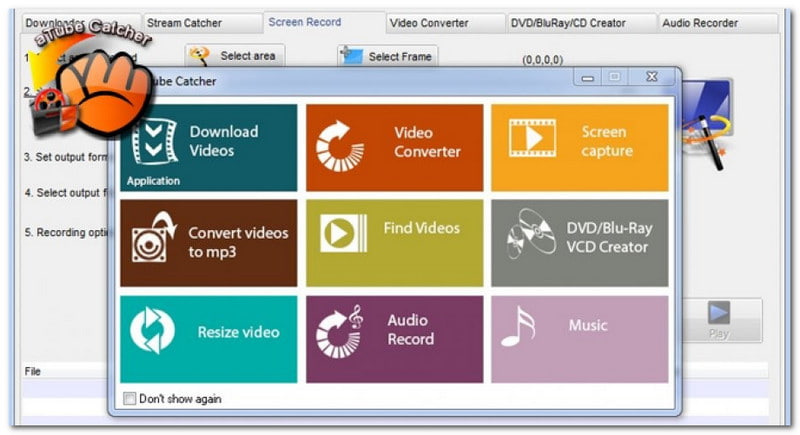This screenshot has height=435, width=800.
Task: Switch to the Stream Catcher tab
Action: 185,22
